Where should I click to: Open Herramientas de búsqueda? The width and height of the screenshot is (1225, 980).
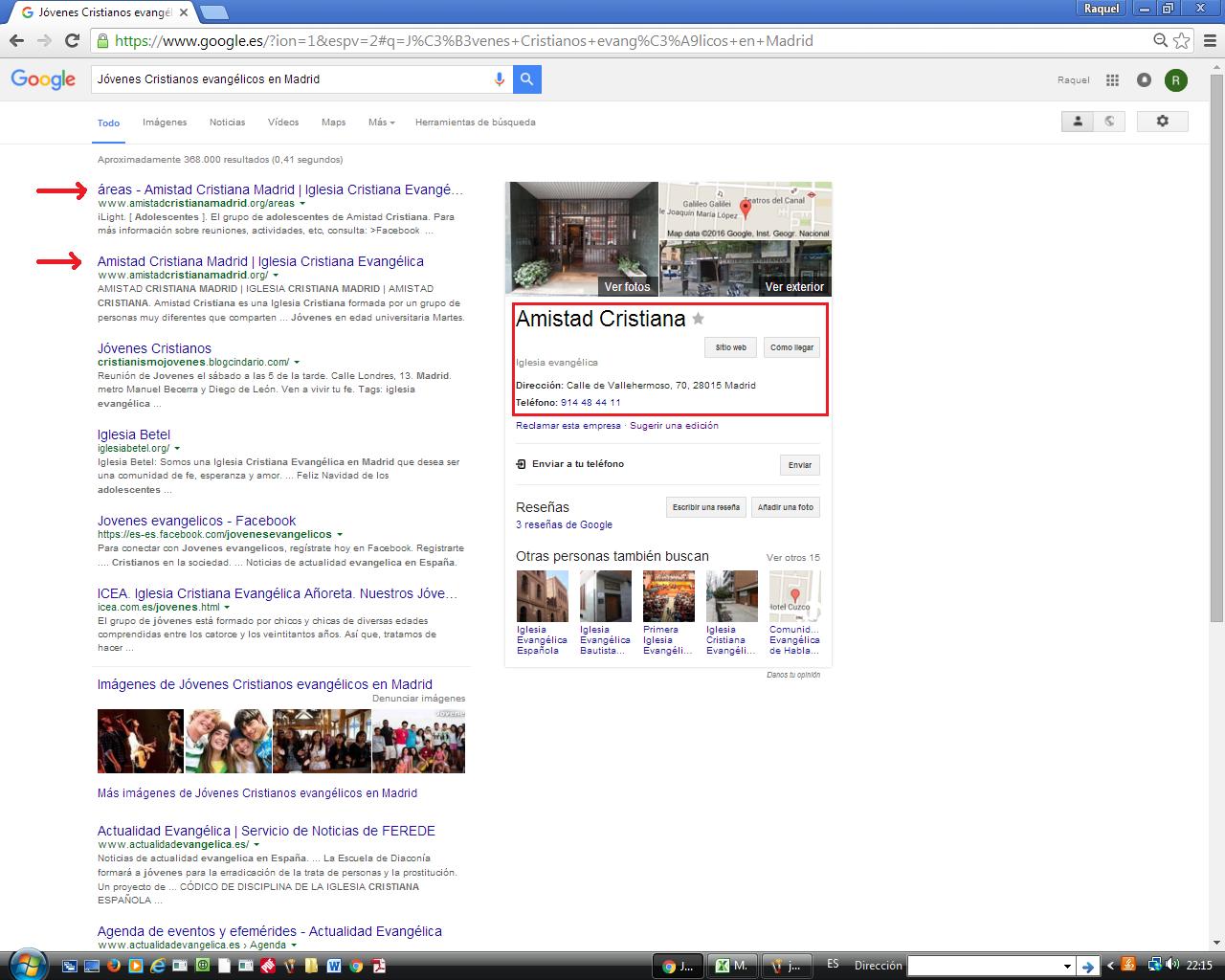pos(476,122)
